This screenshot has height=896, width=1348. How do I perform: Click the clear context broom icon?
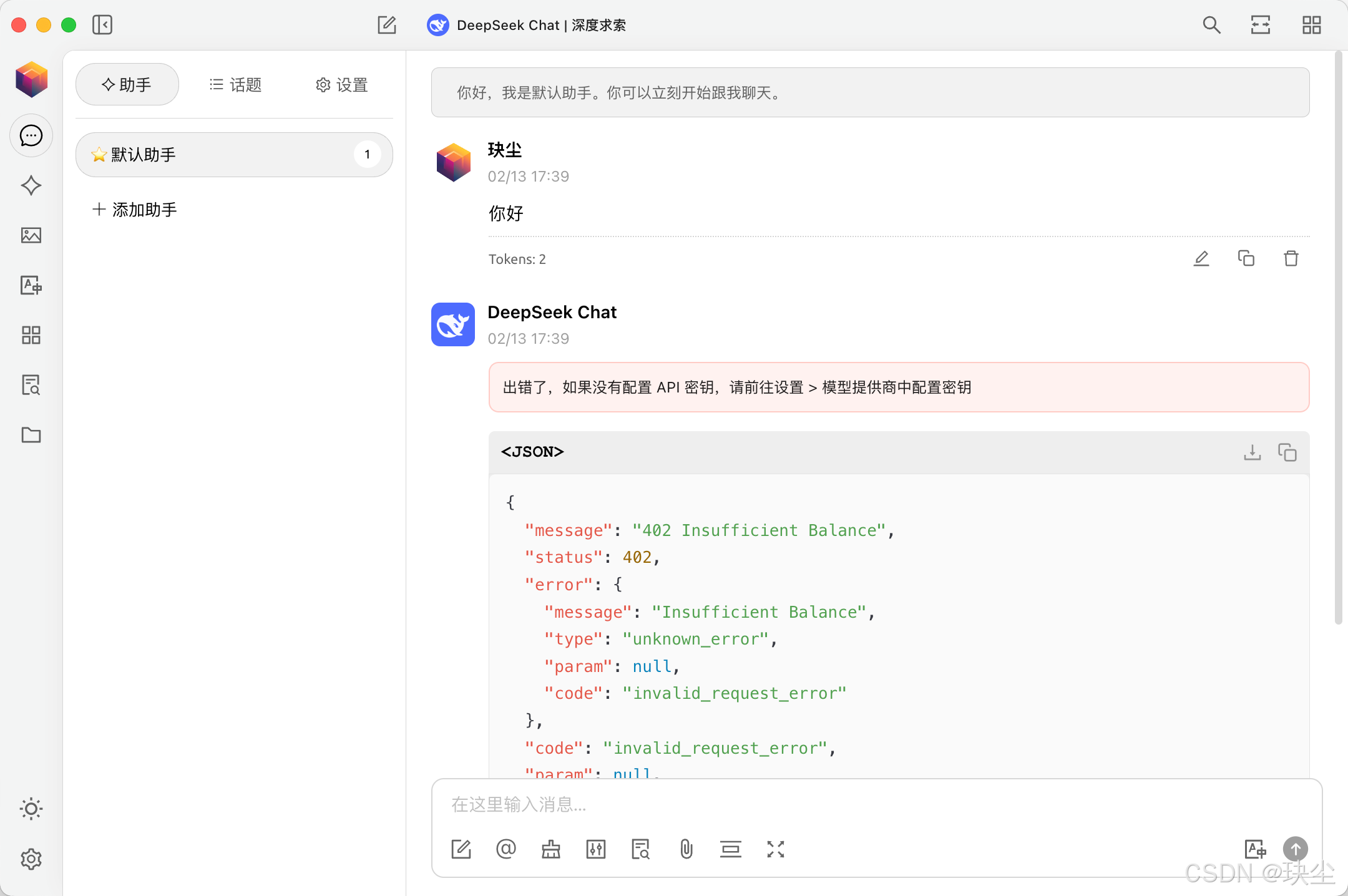click(x=551, y=849)
